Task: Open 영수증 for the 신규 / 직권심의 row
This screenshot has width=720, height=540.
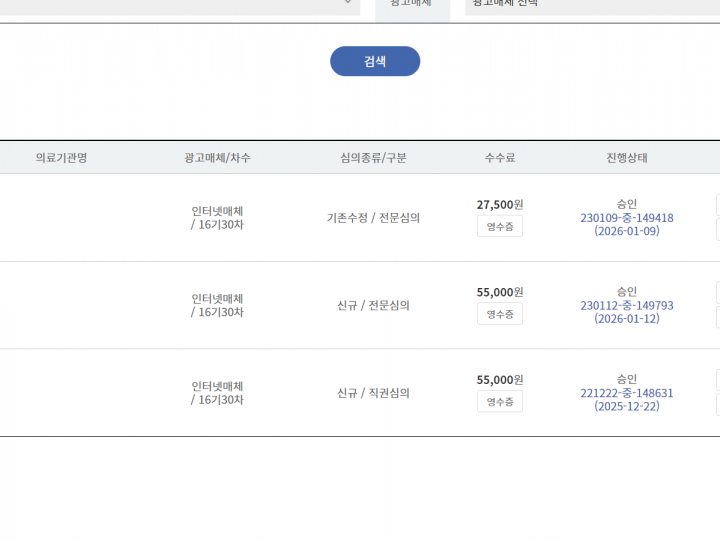Action: [x=499, y=401]
